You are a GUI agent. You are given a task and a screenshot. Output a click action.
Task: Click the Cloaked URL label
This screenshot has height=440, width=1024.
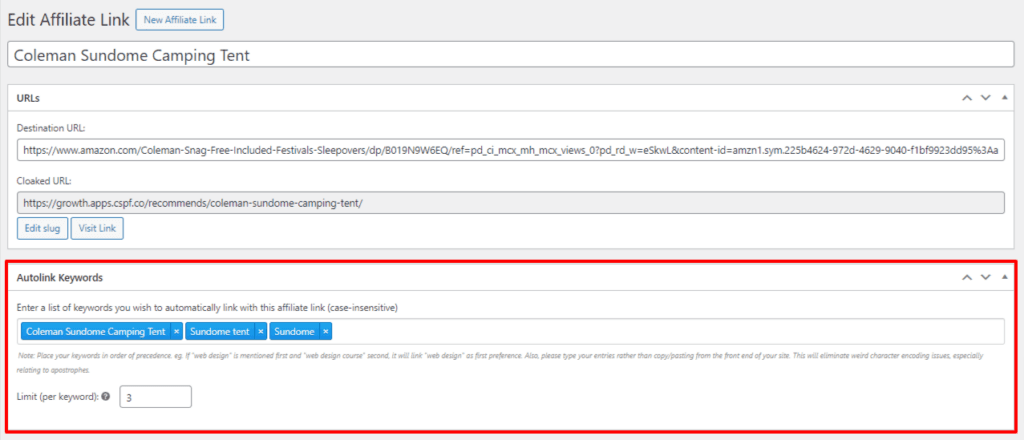click(43, 181)
